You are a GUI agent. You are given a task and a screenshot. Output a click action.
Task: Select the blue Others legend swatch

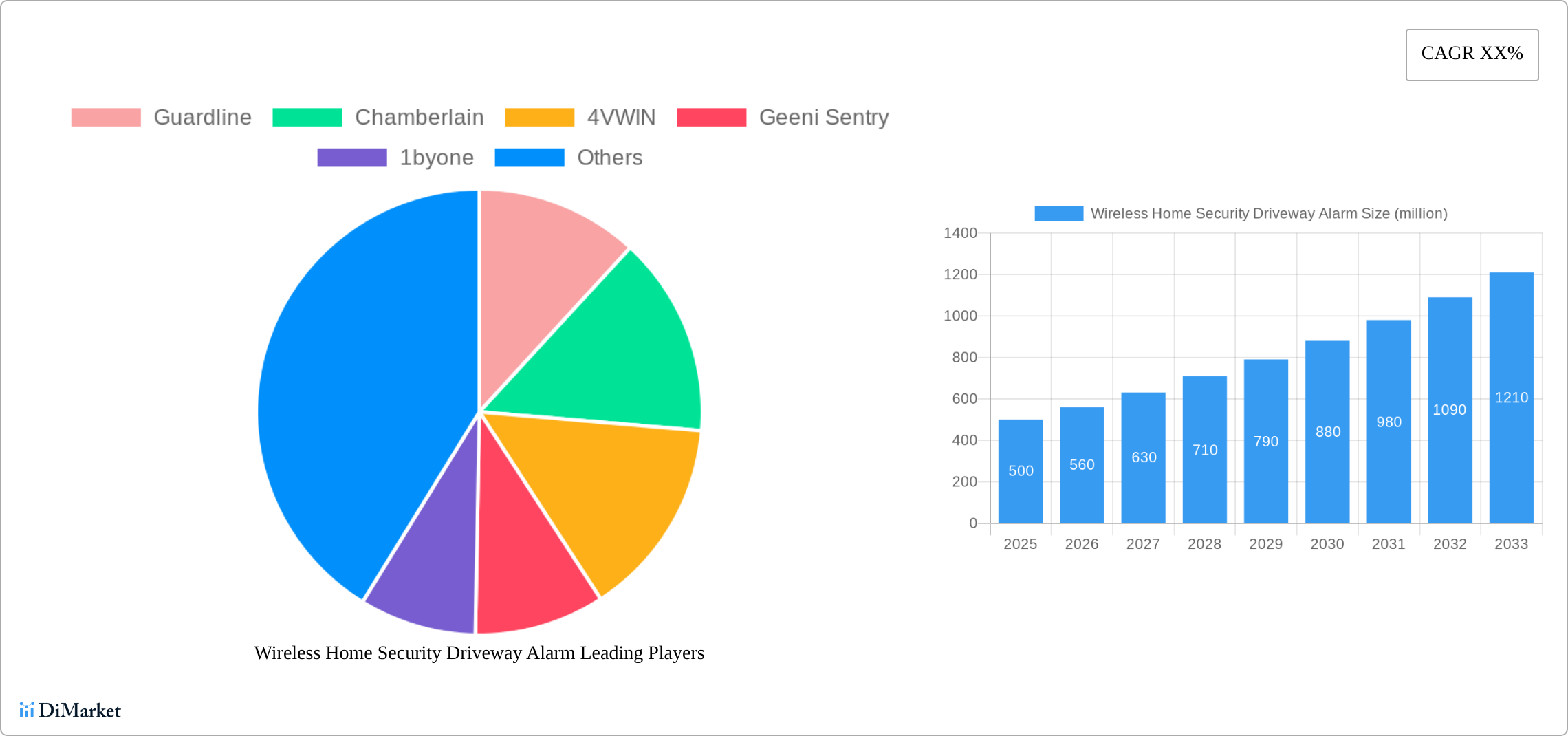529,158
